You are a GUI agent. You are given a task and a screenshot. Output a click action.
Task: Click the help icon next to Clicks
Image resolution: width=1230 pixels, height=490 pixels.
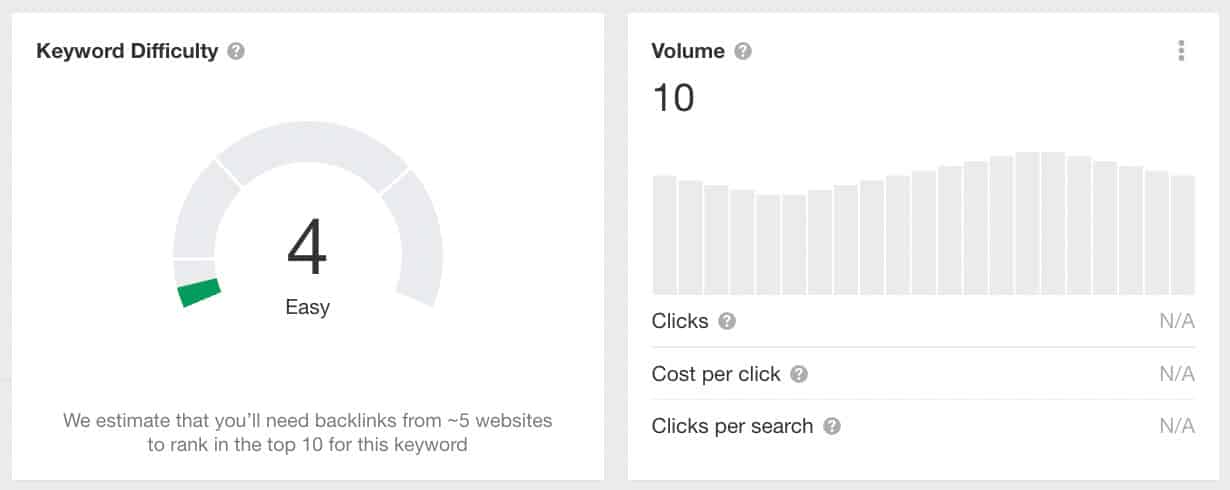click(x=727, y=321)
